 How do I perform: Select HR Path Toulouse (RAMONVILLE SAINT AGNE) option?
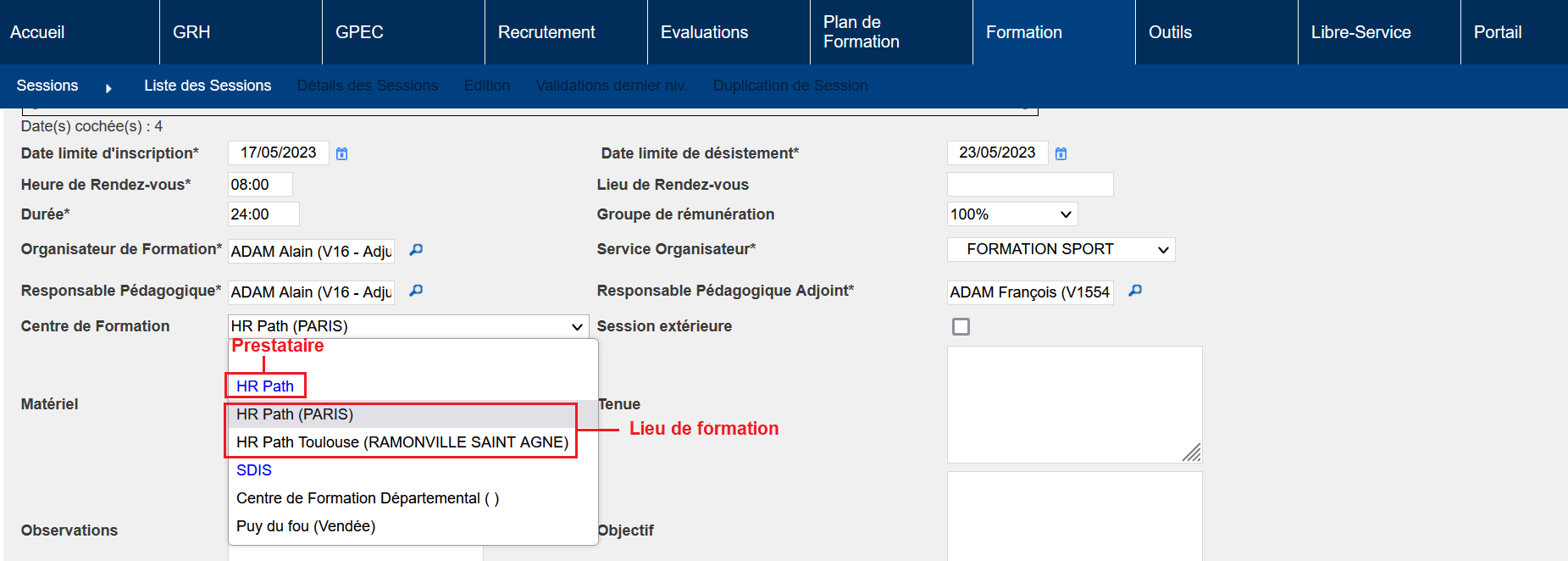pyautogui.click(x=402, y=442)
